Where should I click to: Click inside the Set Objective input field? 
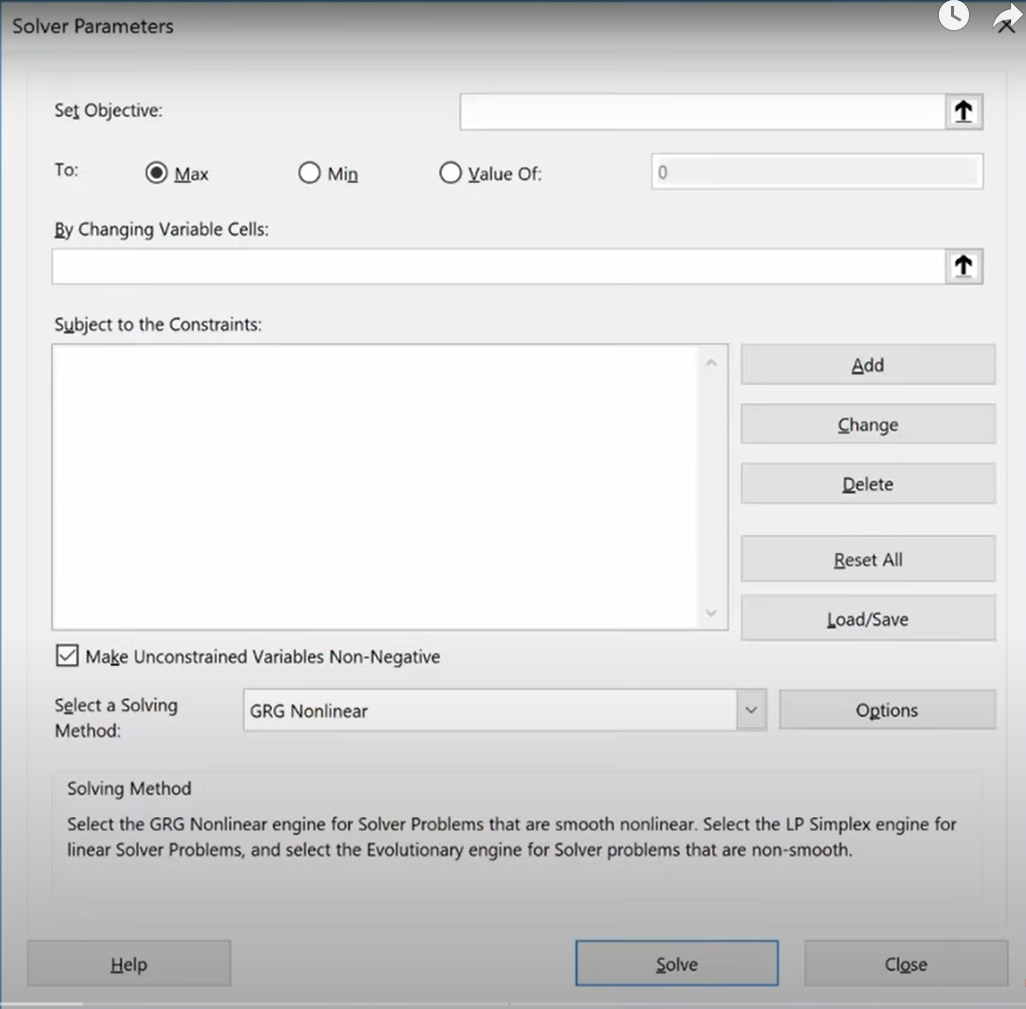pos(700,112)
